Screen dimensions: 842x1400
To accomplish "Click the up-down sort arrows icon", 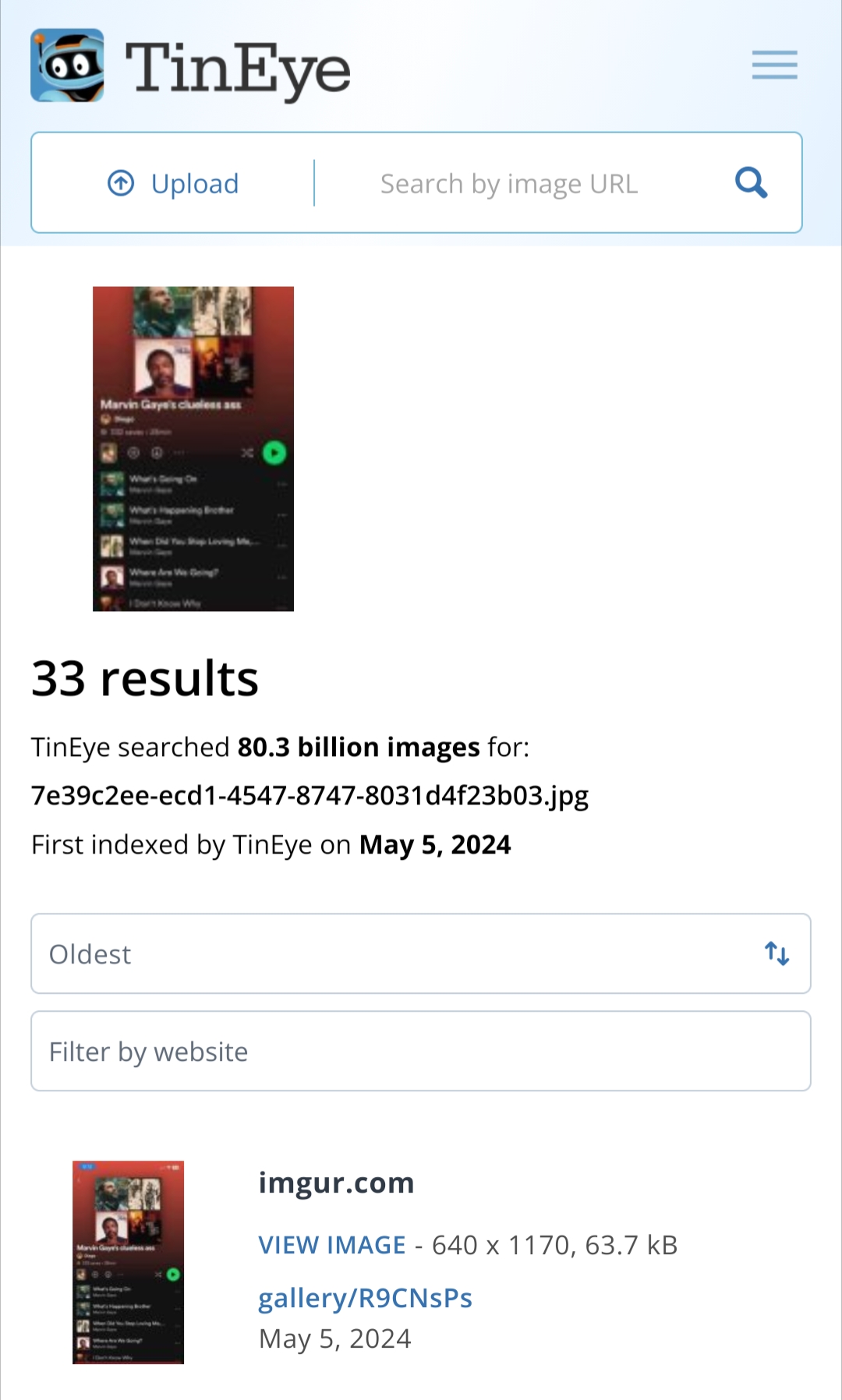I will (x=777, y=953).
